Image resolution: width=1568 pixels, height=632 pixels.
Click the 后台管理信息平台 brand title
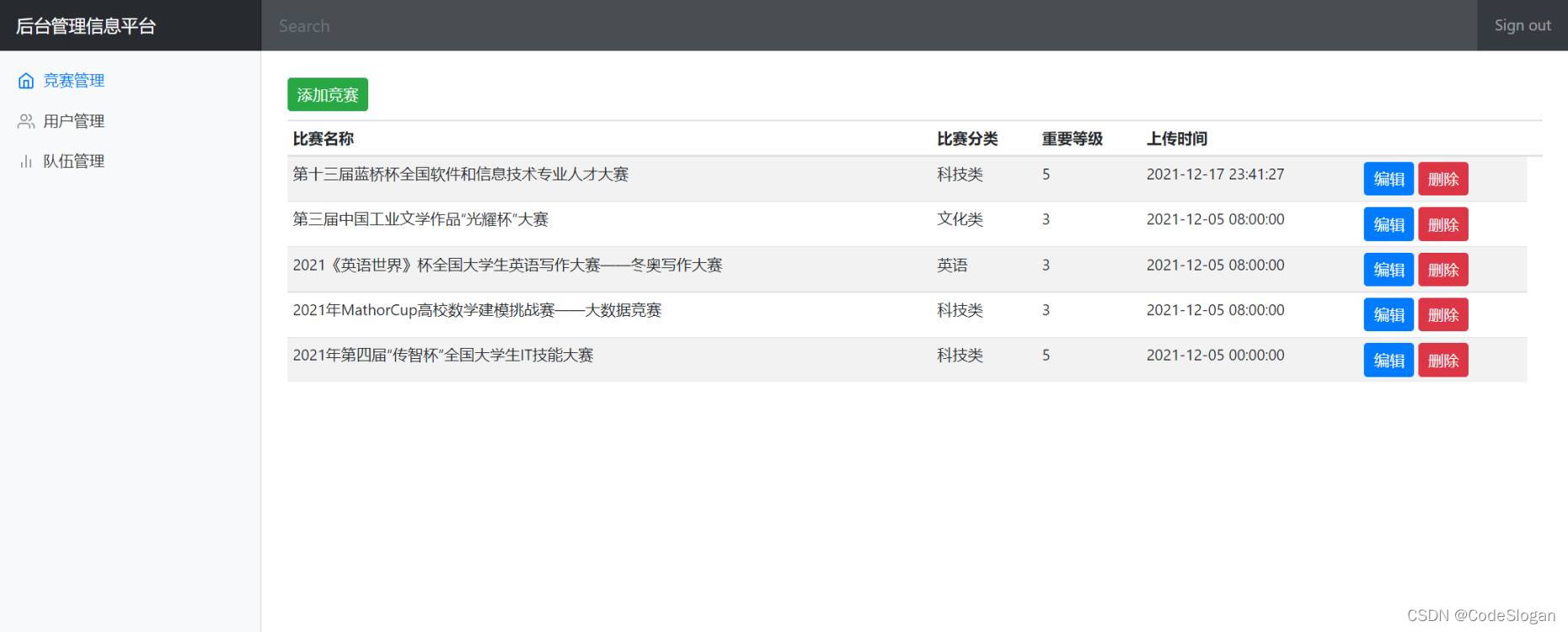coord(86,26)
